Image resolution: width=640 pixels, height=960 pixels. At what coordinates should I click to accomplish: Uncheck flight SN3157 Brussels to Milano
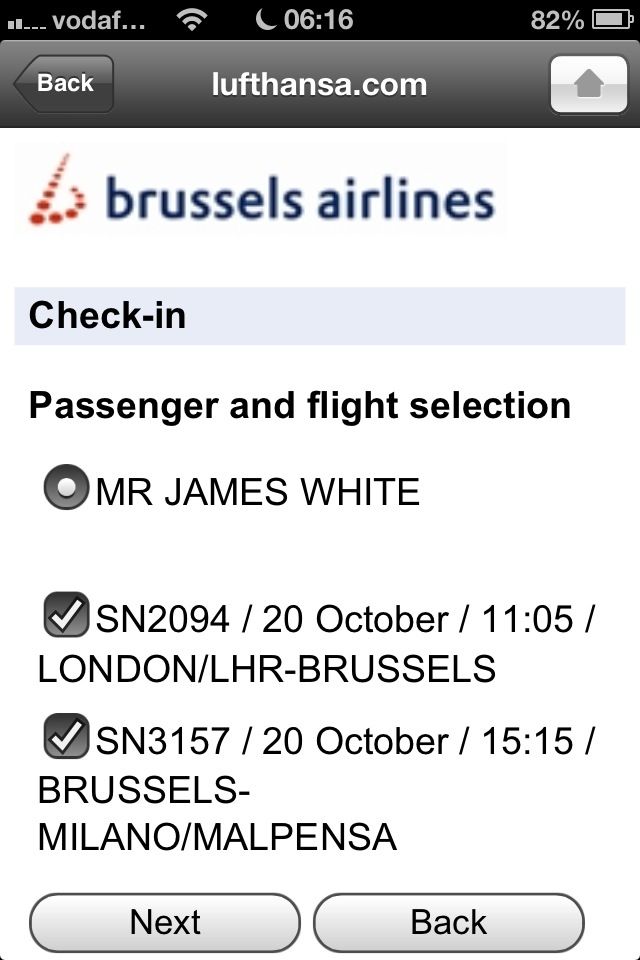(x=66, y=736)
